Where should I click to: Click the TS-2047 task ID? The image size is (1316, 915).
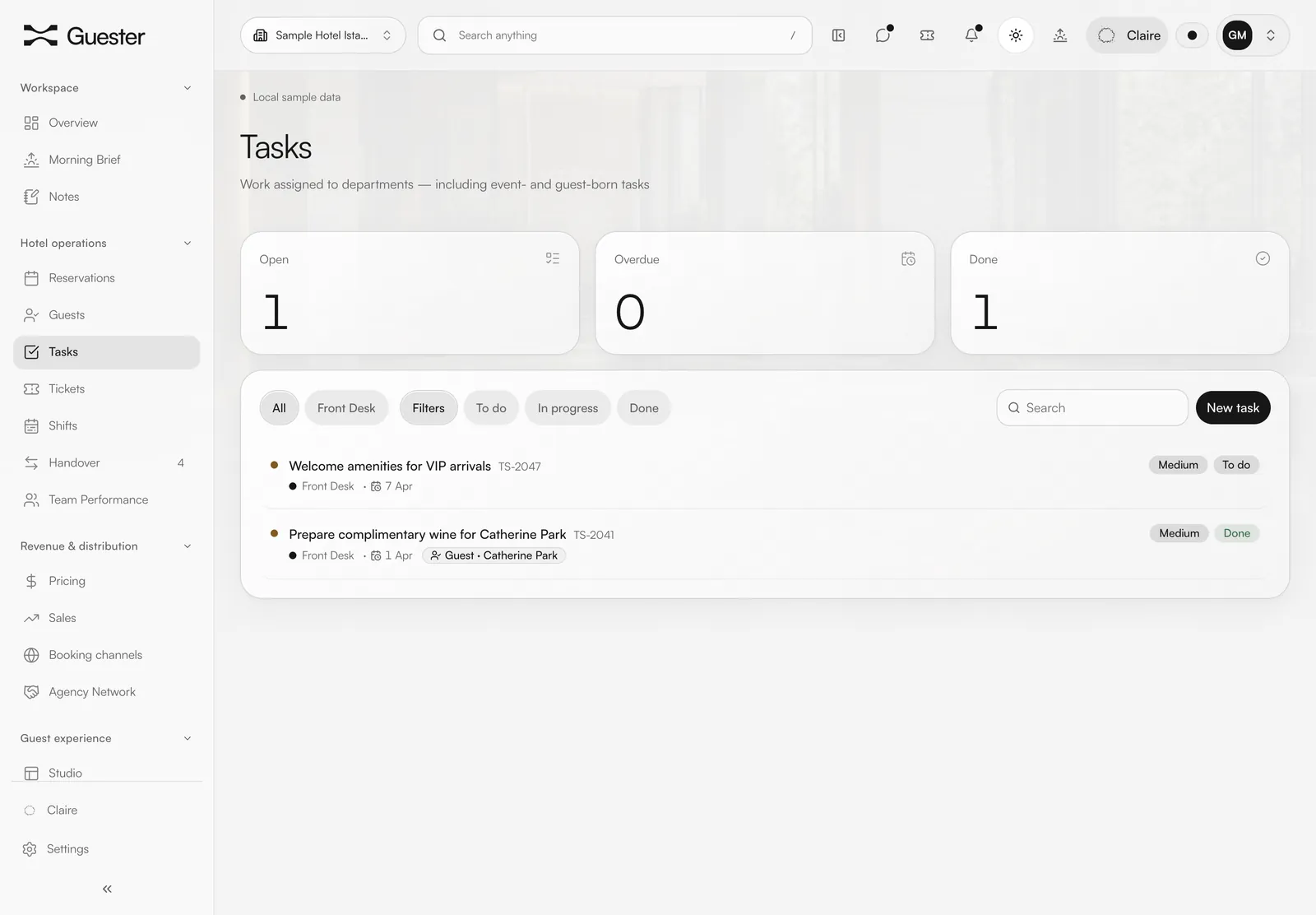[x=520, y=467]
